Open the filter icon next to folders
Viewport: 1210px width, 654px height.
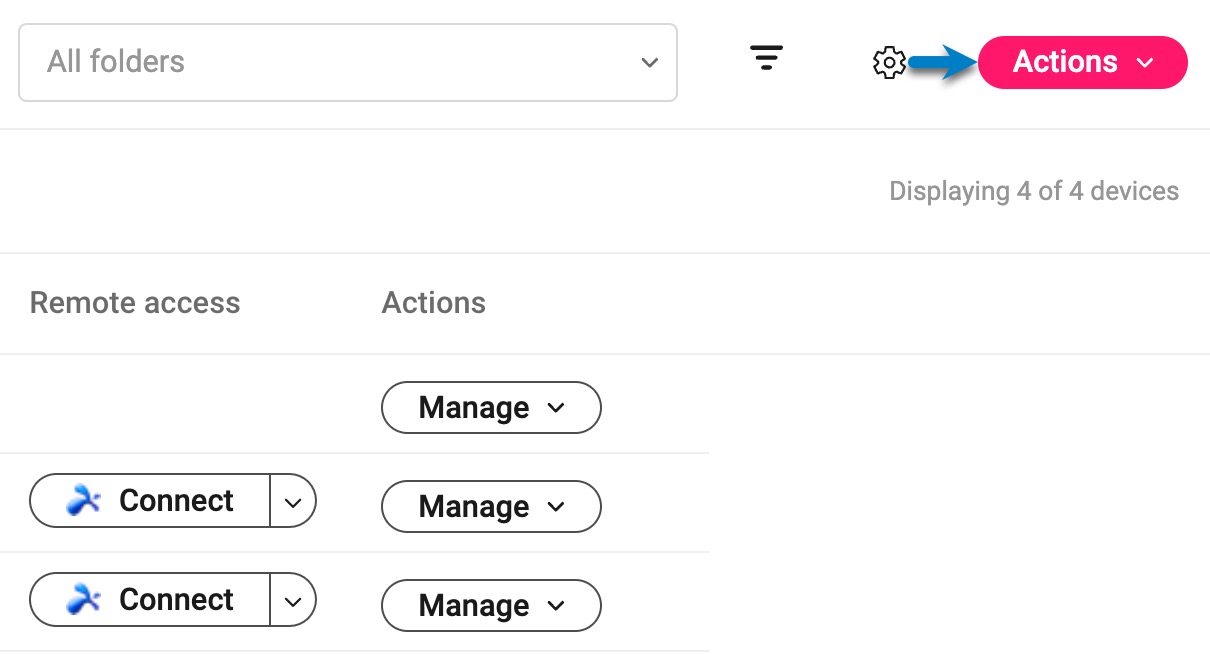click(767, 58)
